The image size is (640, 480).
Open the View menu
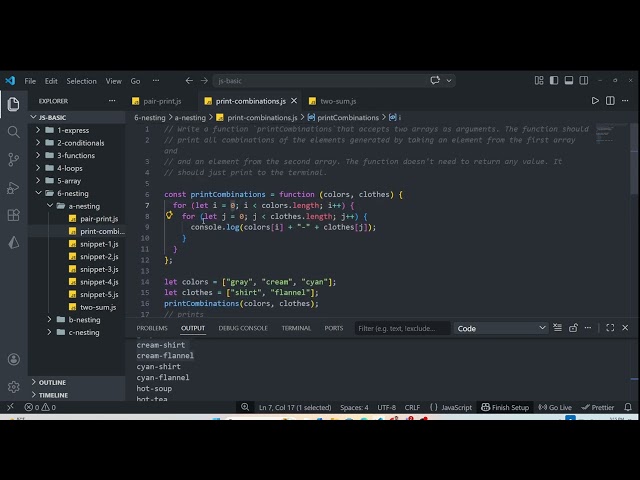(x=113, y=81)
